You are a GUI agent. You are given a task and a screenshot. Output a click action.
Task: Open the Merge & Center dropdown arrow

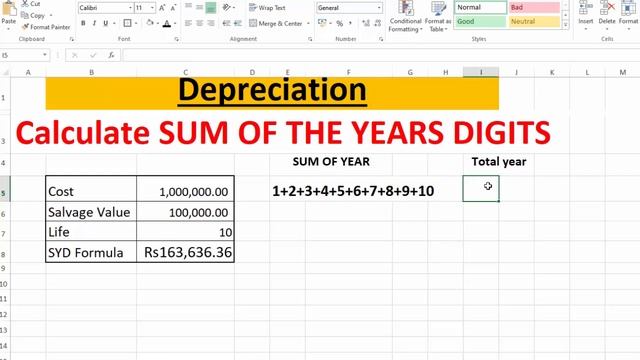(308, 24)
